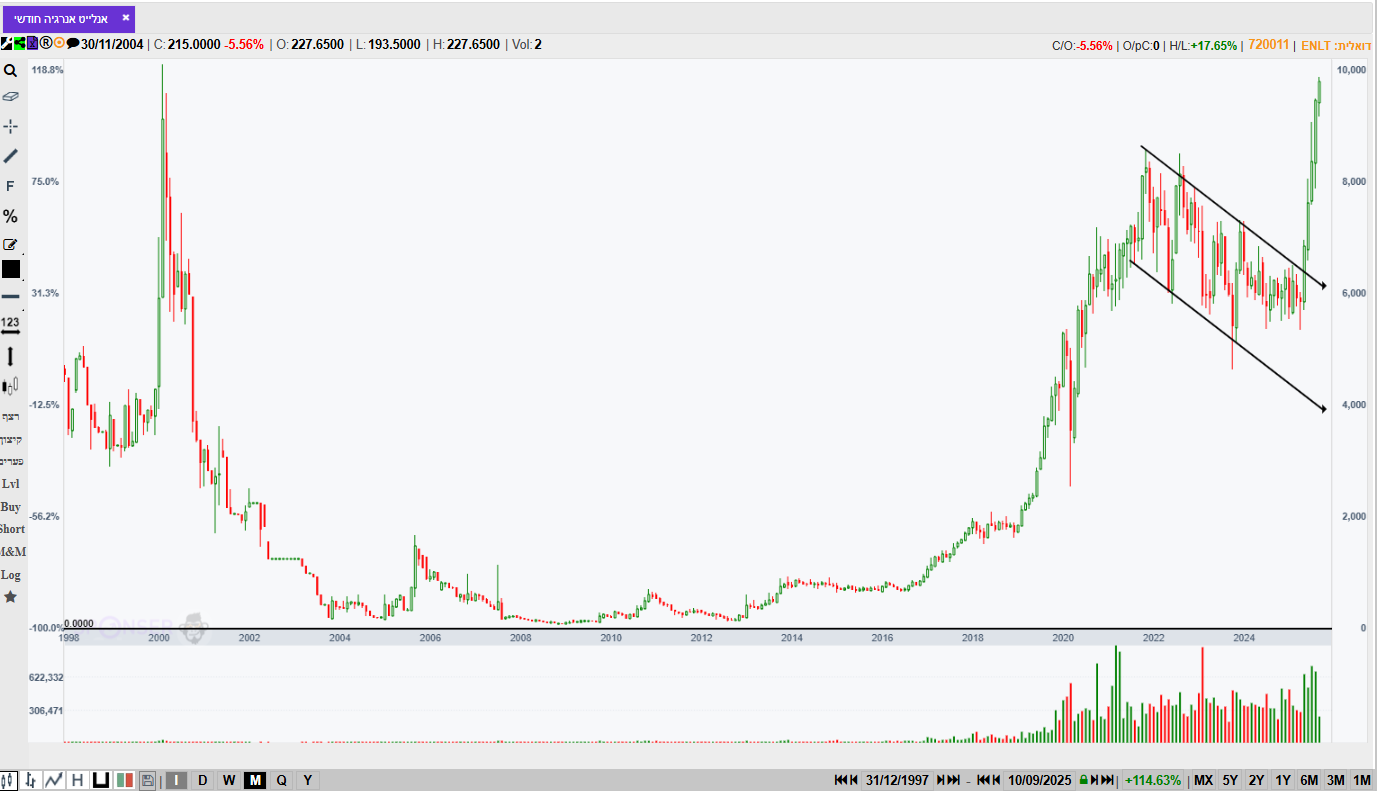The width and height of the screenshot is (1379, 791).
Task: Activate the crosshair cursor tool
Action: click(10, 126)
